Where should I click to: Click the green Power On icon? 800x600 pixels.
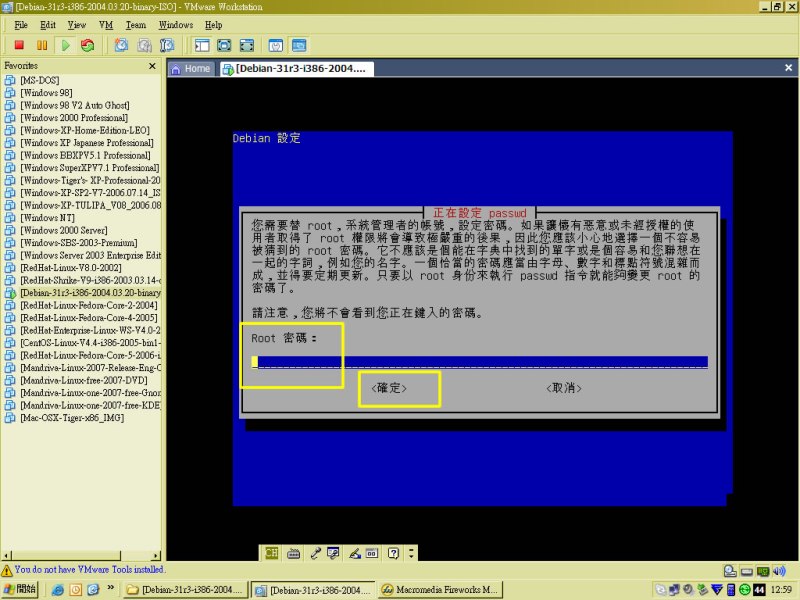click(65, 45)
